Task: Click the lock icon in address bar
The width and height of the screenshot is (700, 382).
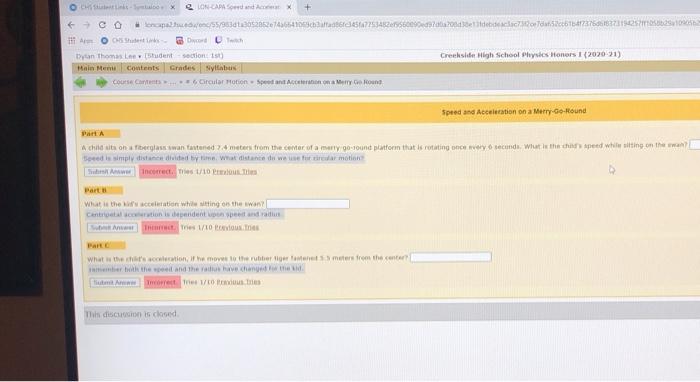Action: click(x=137, y=25)
